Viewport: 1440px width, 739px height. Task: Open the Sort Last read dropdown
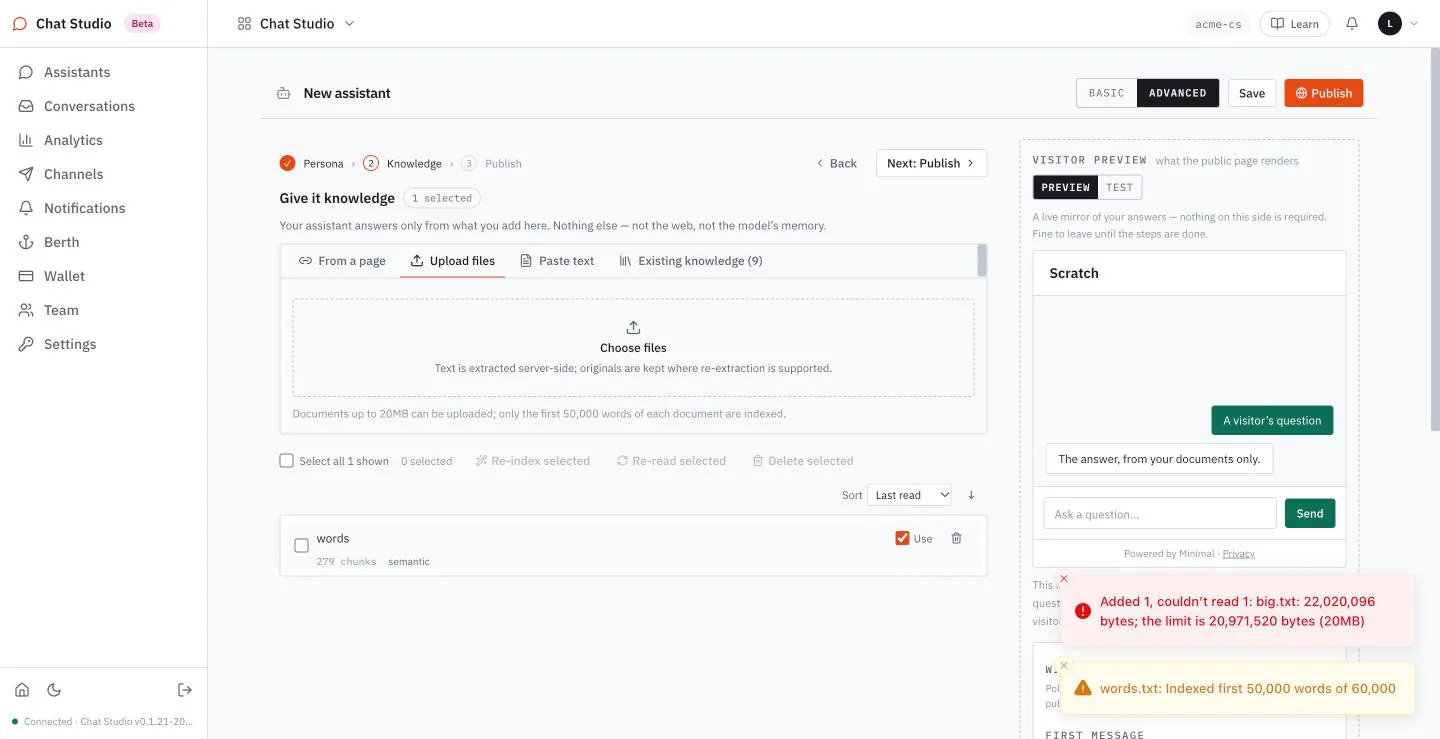pos(910,495)
